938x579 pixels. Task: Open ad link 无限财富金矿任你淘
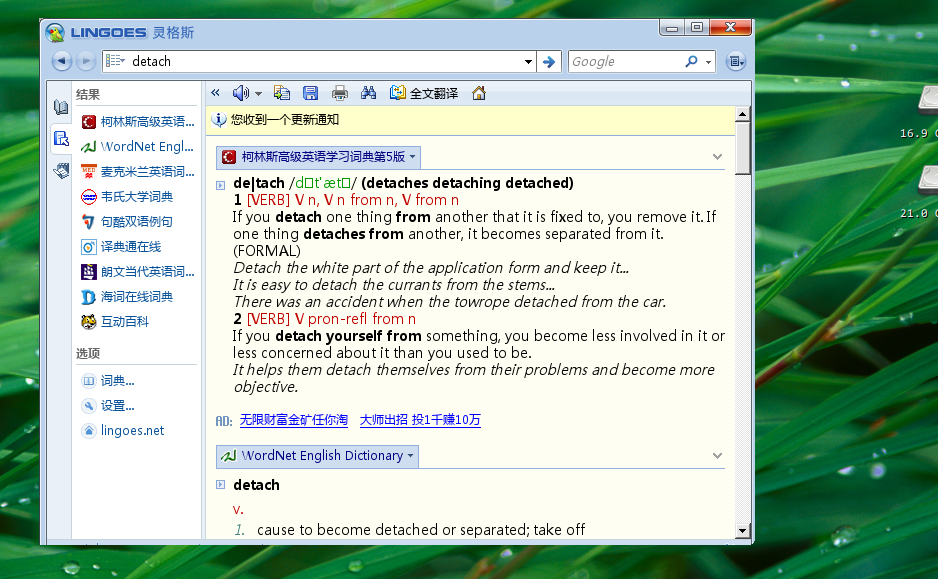[294, 420]
